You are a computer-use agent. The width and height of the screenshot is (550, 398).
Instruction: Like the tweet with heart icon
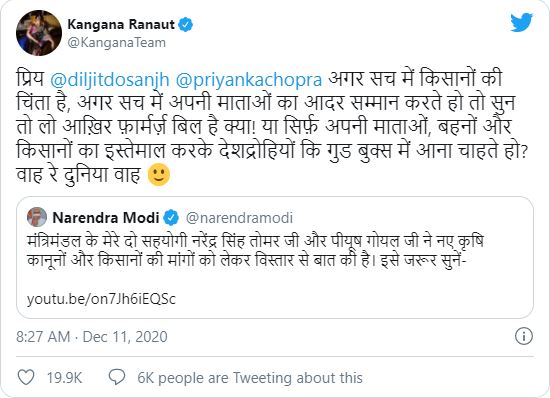tap(26, 377)
